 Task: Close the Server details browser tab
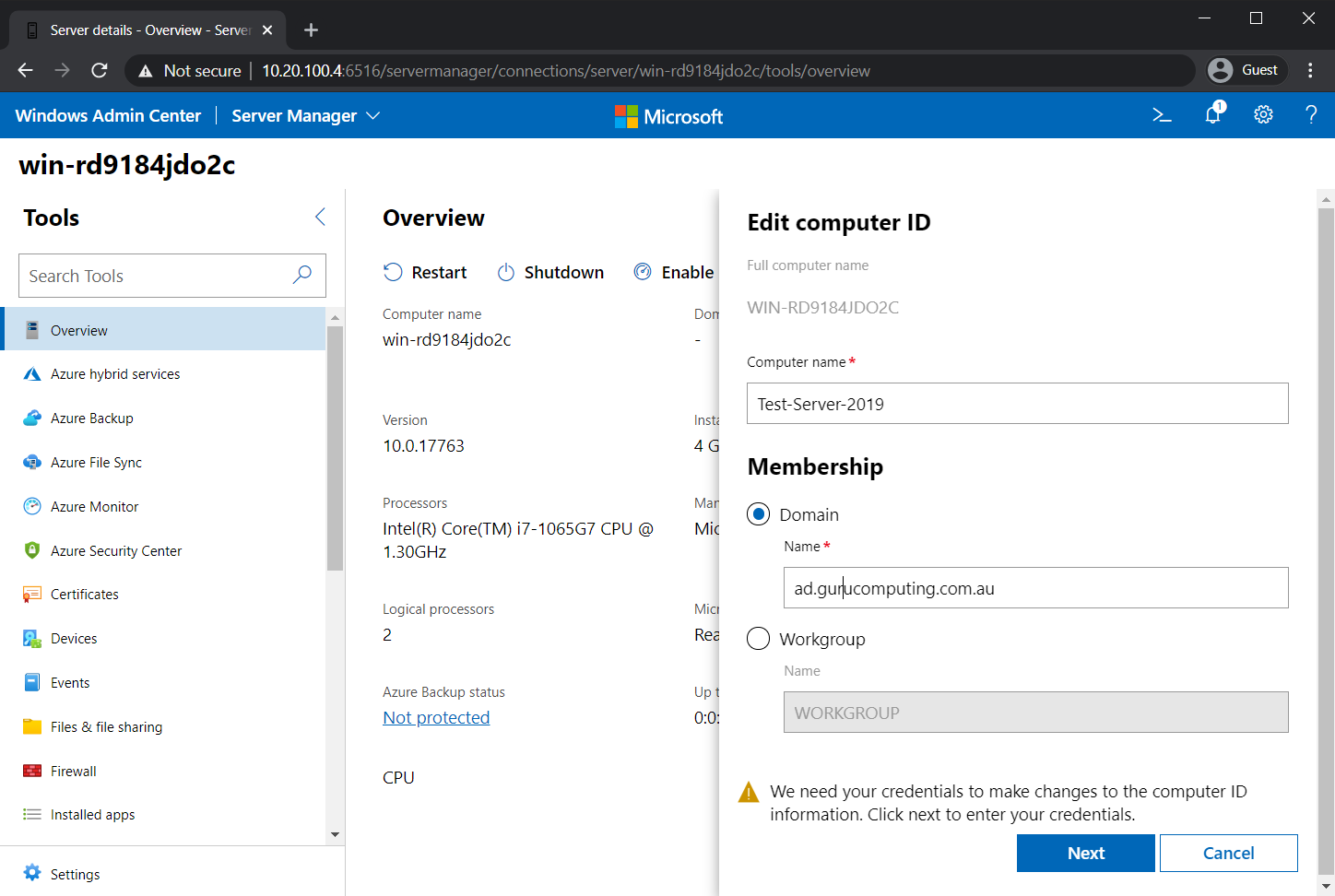(267, 30)
